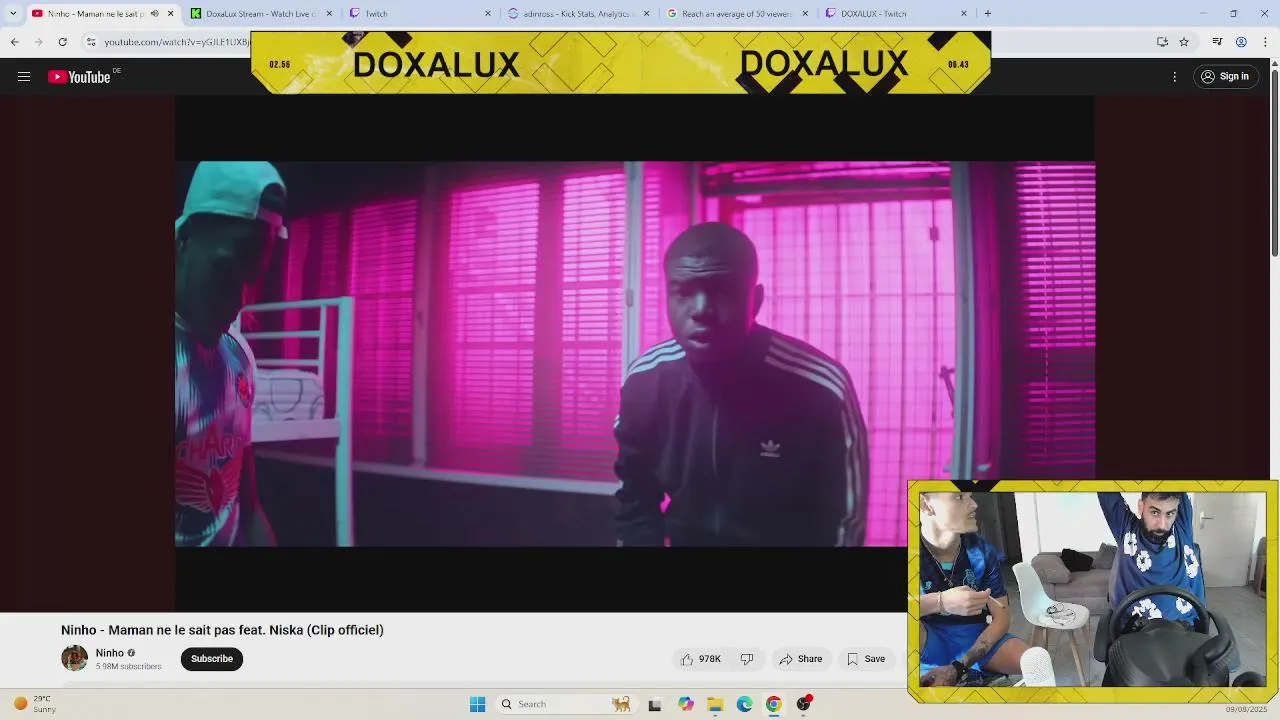Like the video (978K)
Image resolution: width=1280 pixels, height=720 pixels.
pos(700,659)
